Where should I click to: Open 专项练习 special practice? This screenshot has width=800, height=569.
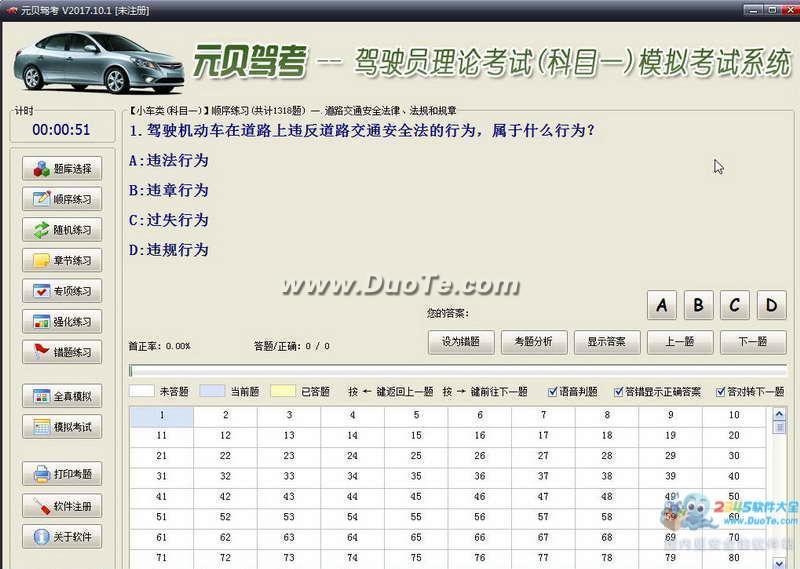(x=62, y=291)
